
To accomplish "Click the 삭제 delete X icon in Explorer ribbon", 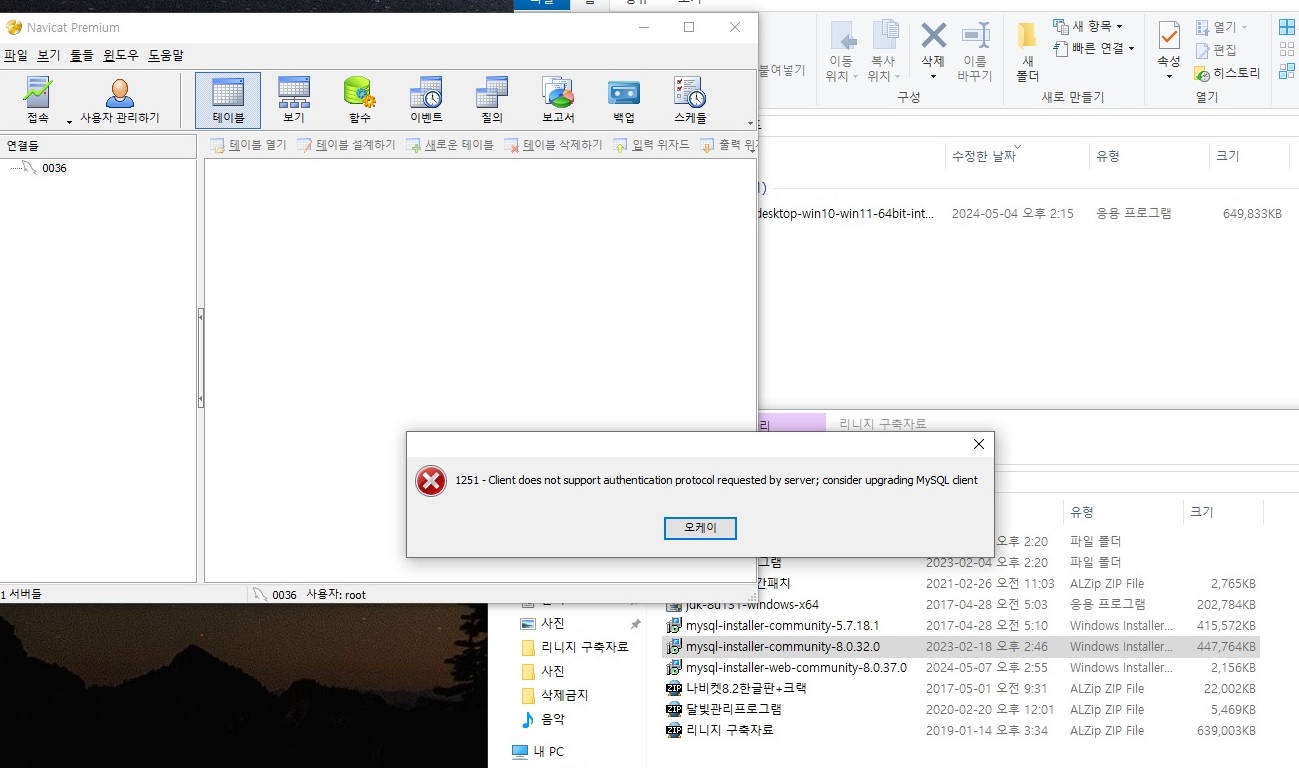I will click(933, 36).
